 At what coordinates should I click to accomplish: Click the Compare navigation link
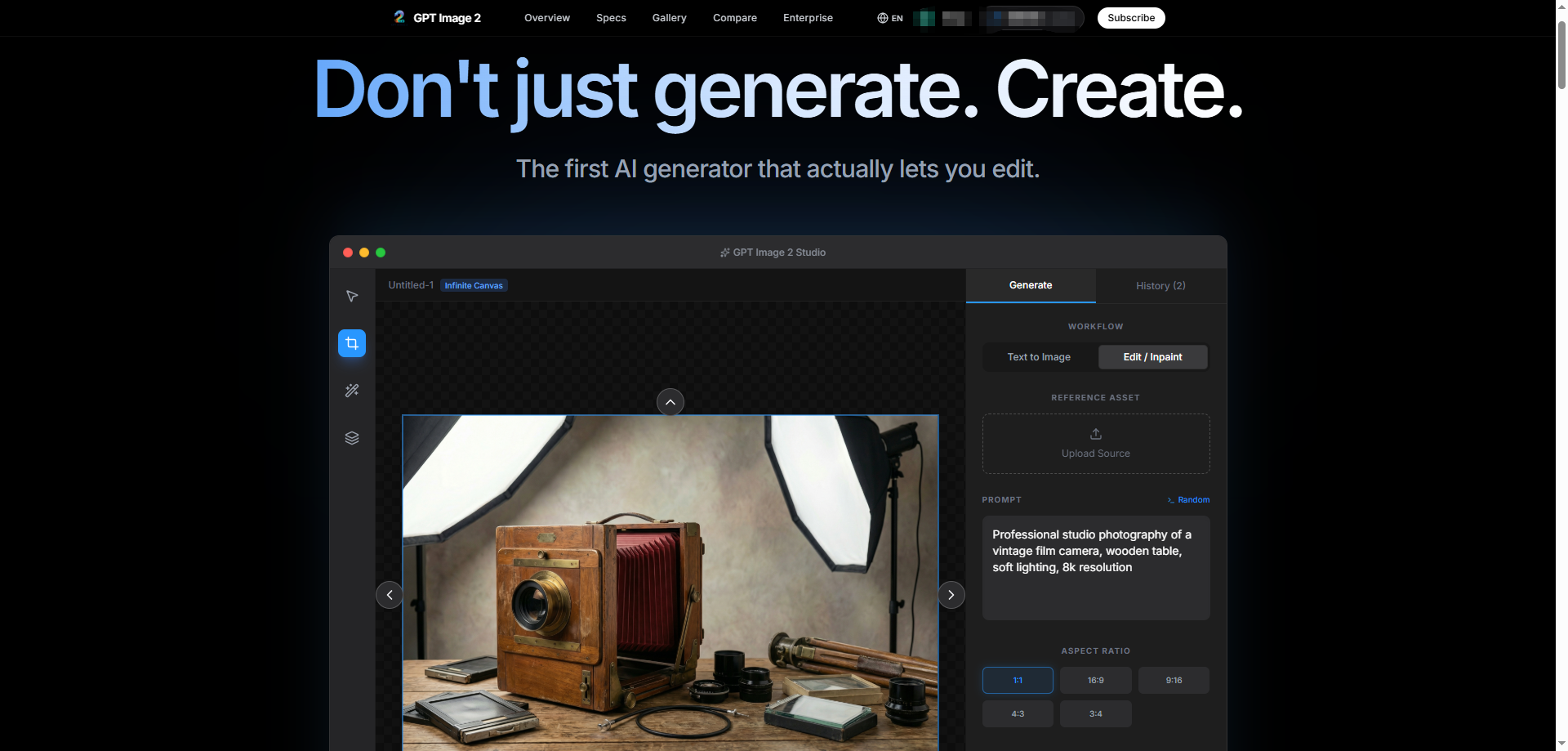pyautogui.click(x=734, y=18)
